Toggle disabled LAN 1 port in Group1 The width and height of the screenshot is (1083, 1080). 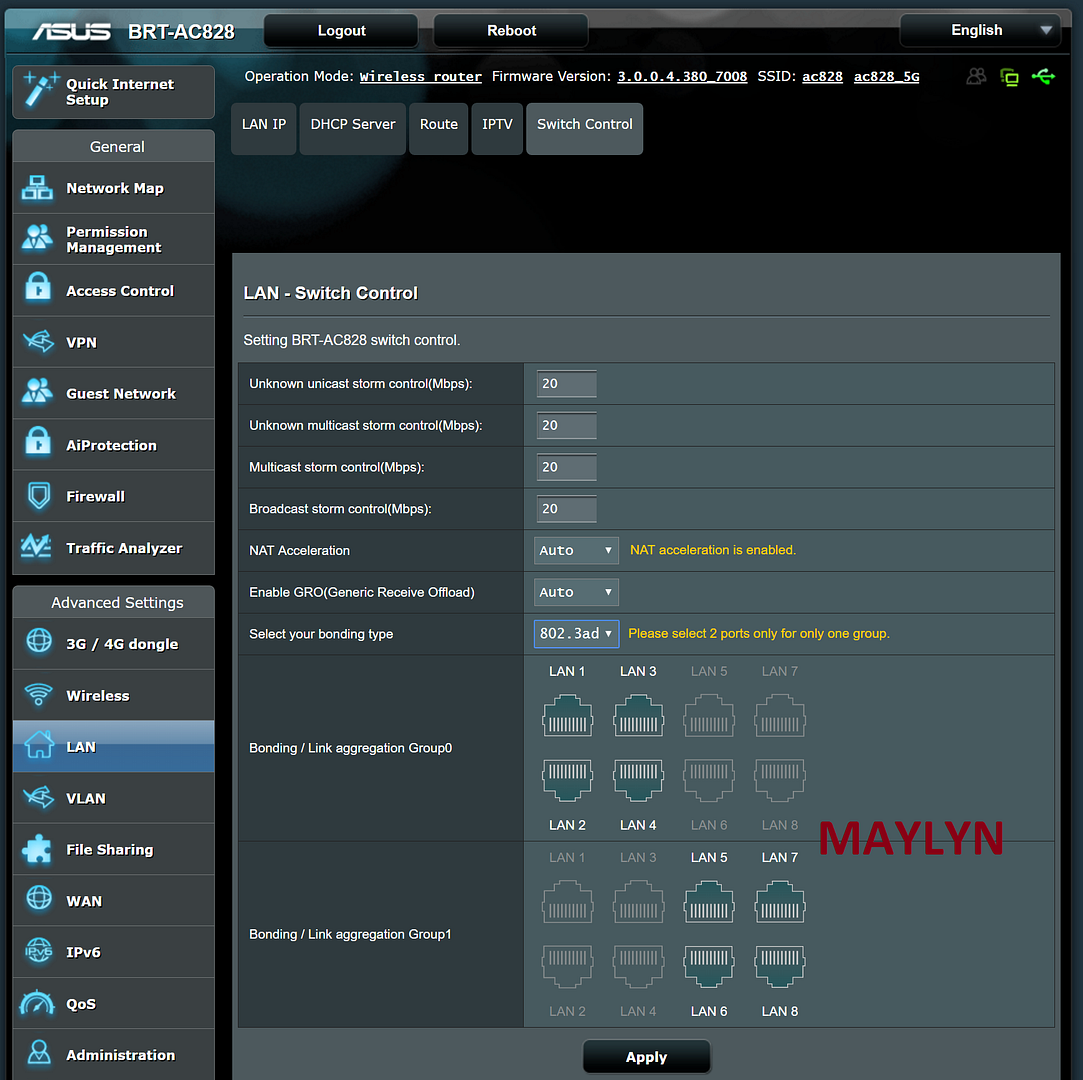[x=567, y=902]
